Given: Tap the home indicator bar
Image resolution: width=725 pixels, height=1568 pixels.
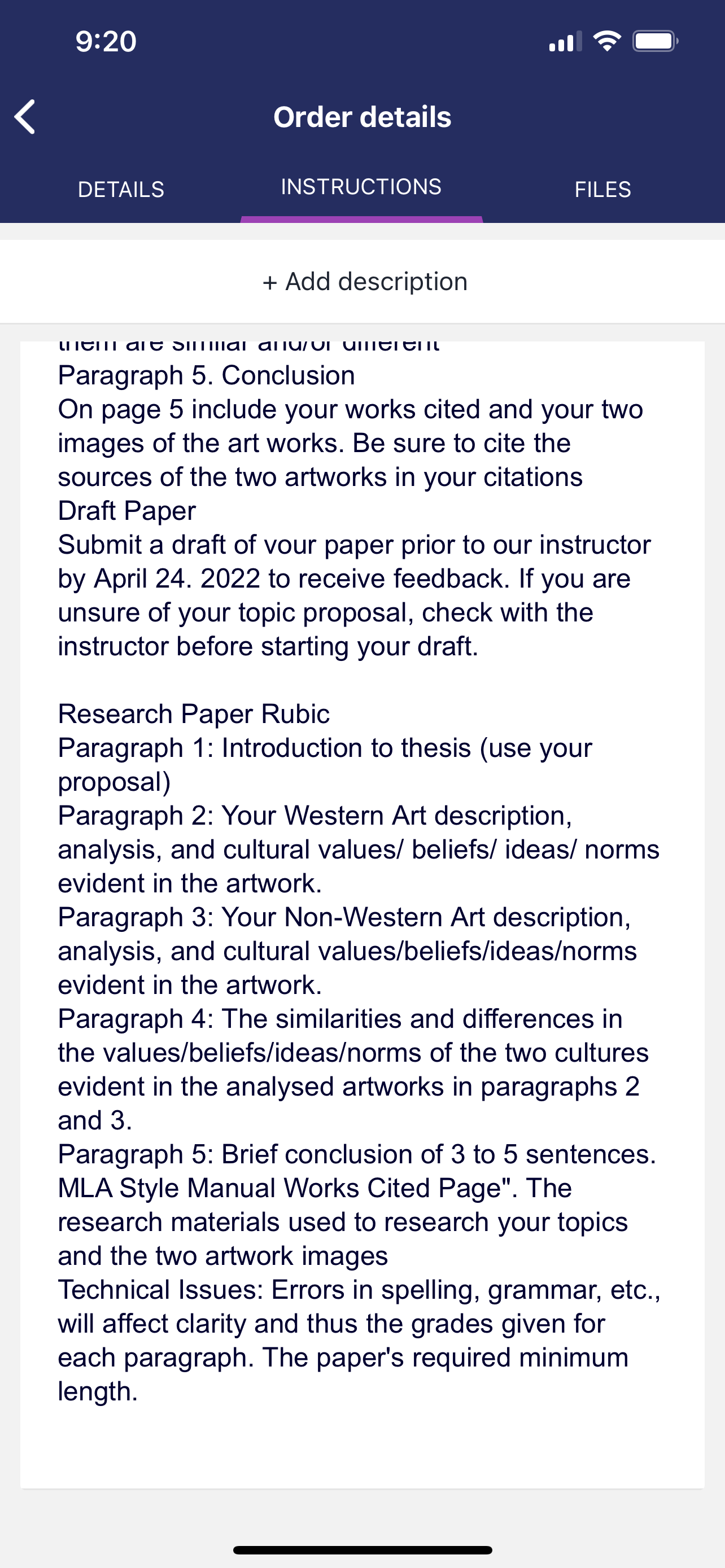Looking at the screenshot, I should coord(362,1550).
